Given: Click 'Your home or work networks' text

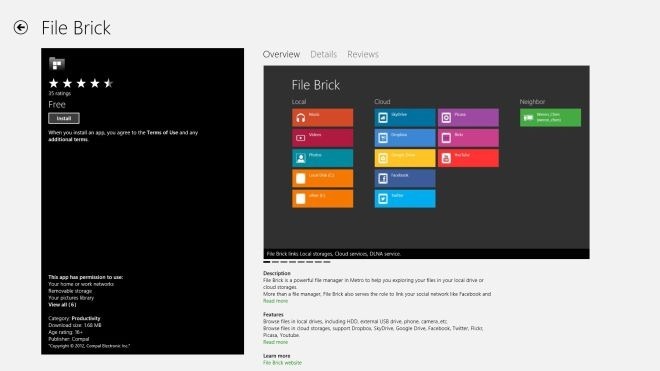Looking at the screenshot, I should click(81, 284).
